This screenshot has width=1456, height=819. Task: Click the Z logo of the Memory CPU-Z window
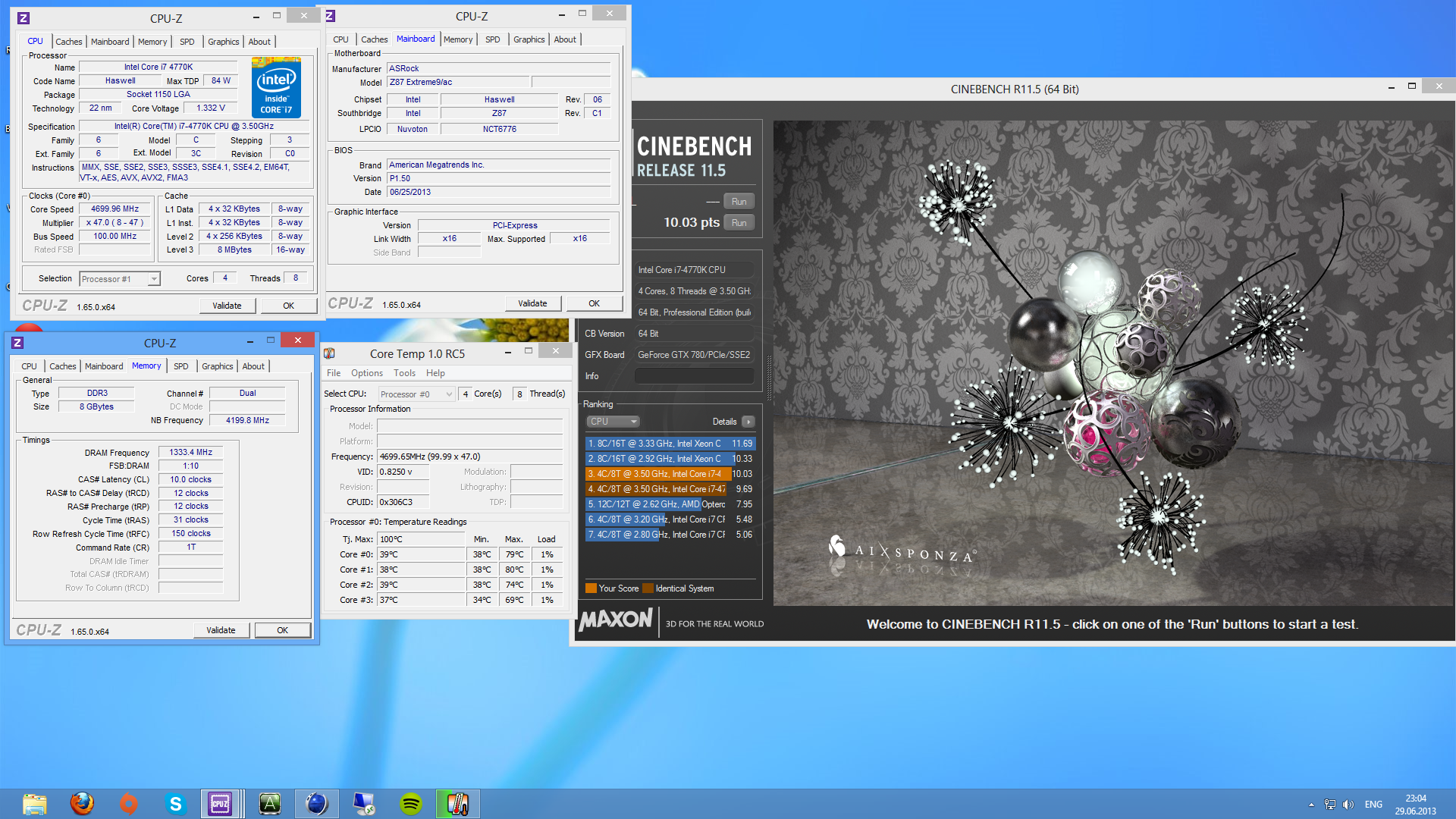pos(18,343)
